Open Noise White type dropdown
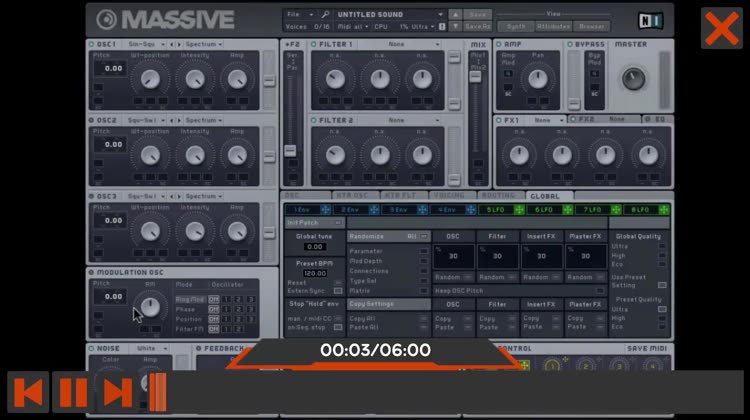The width and height of the screenshot is (750, 420). (152, 349)
